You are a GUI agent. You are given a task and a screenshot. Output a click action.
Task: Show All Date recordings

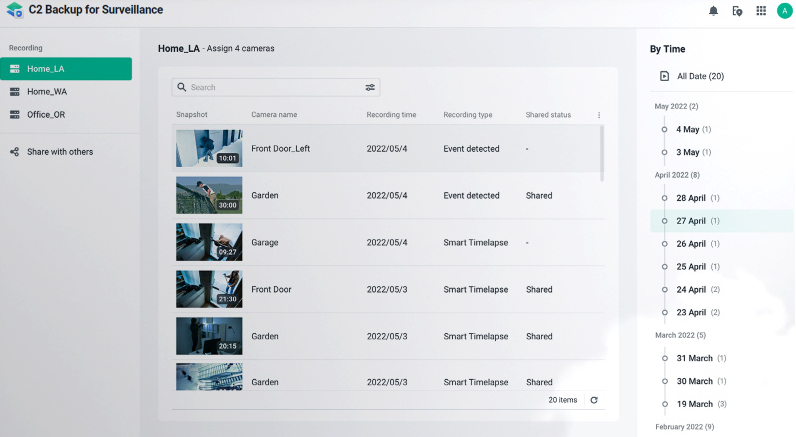[x=700, y=76]
